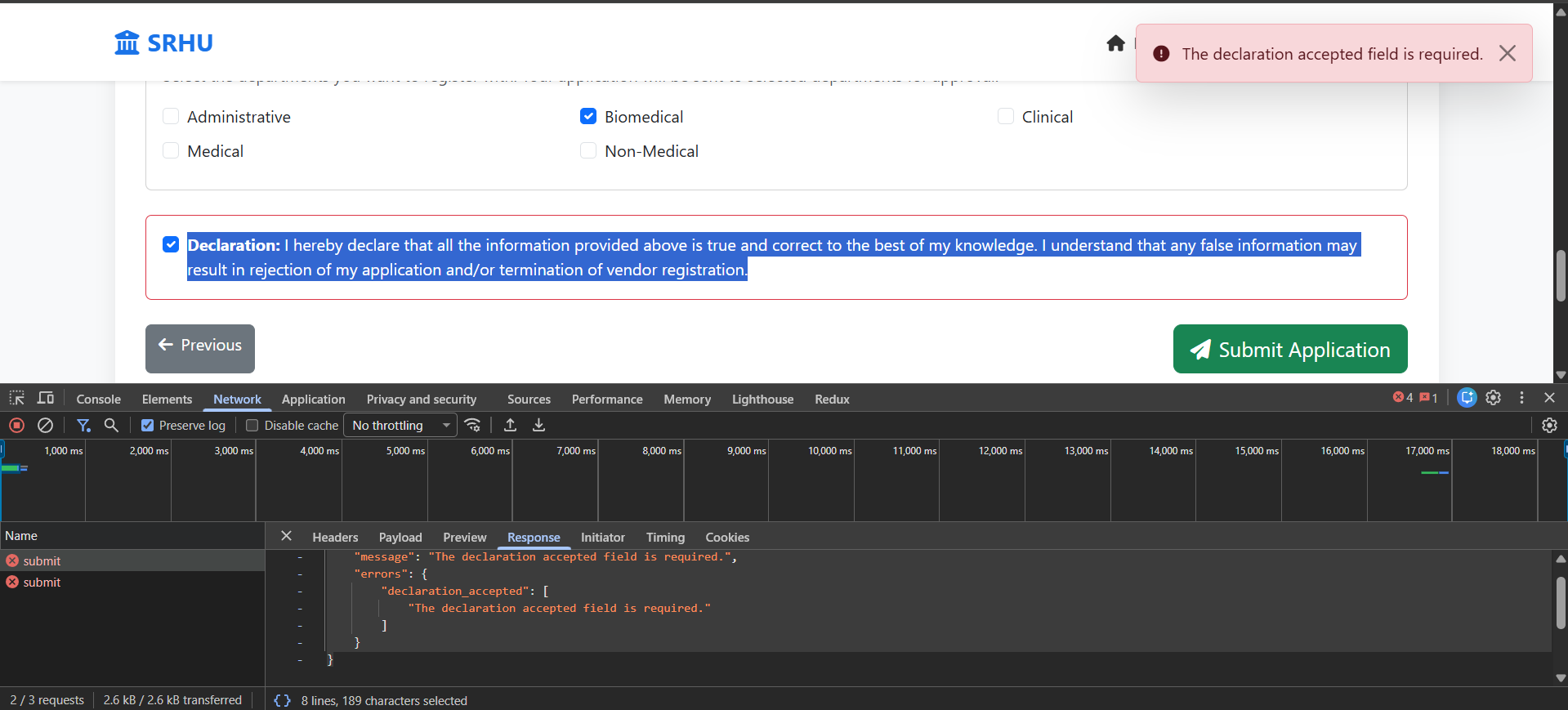The height and width of the screenshot is (710, 1568).
Task: Stop recording network log
Action: [16, 425]
